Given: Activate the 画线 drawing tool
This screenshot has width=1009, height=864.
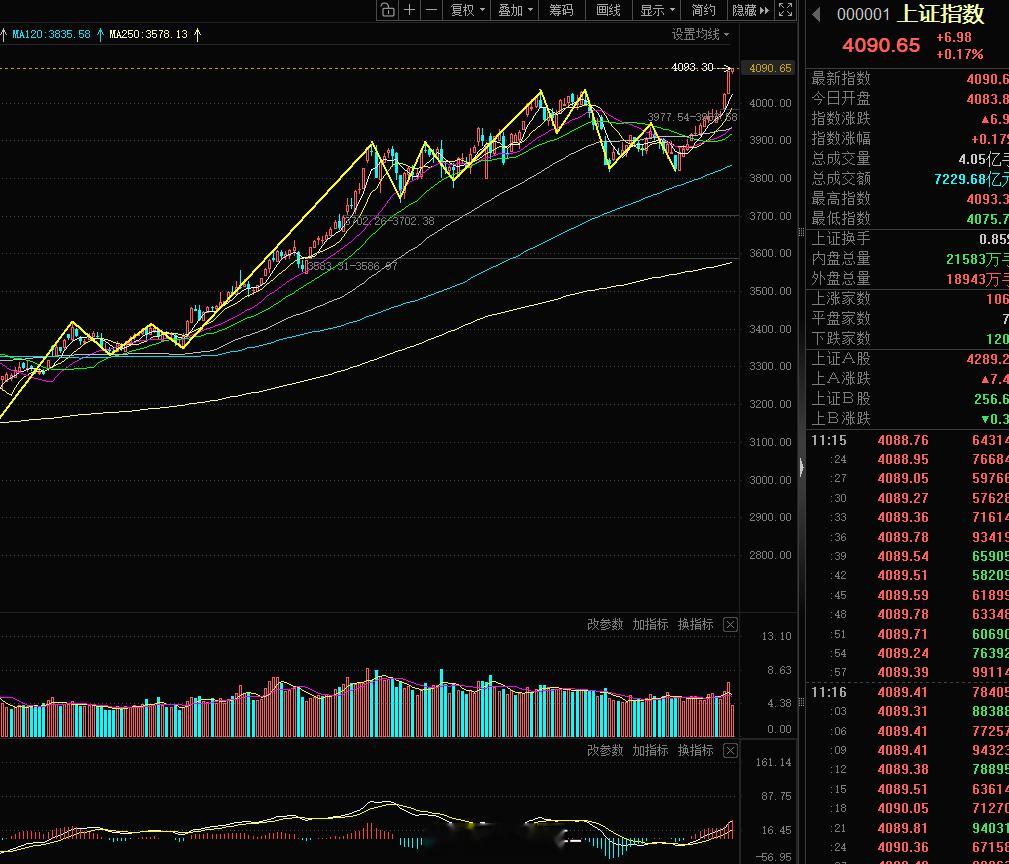Looking at the screenshot, I should [609, 10].
